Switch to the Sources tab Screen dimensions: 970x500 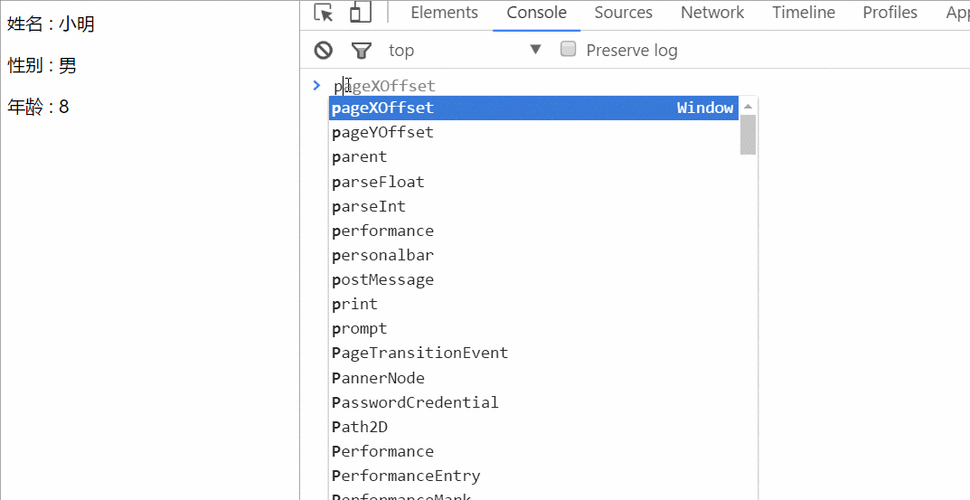[623, 13]
